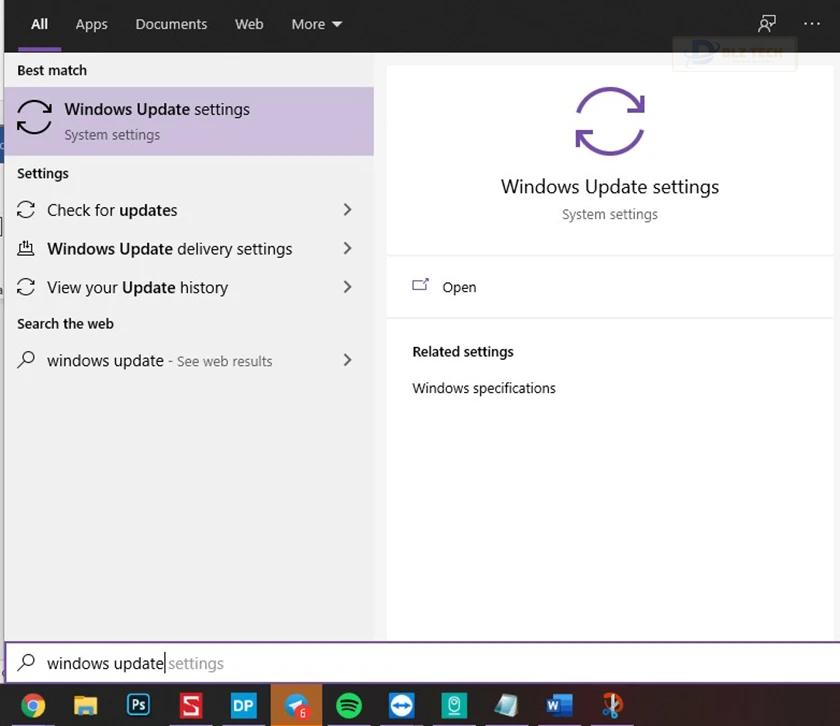Click Open in the preview pane
This screenshot has height=726, width=840.
tap(610, 287)
